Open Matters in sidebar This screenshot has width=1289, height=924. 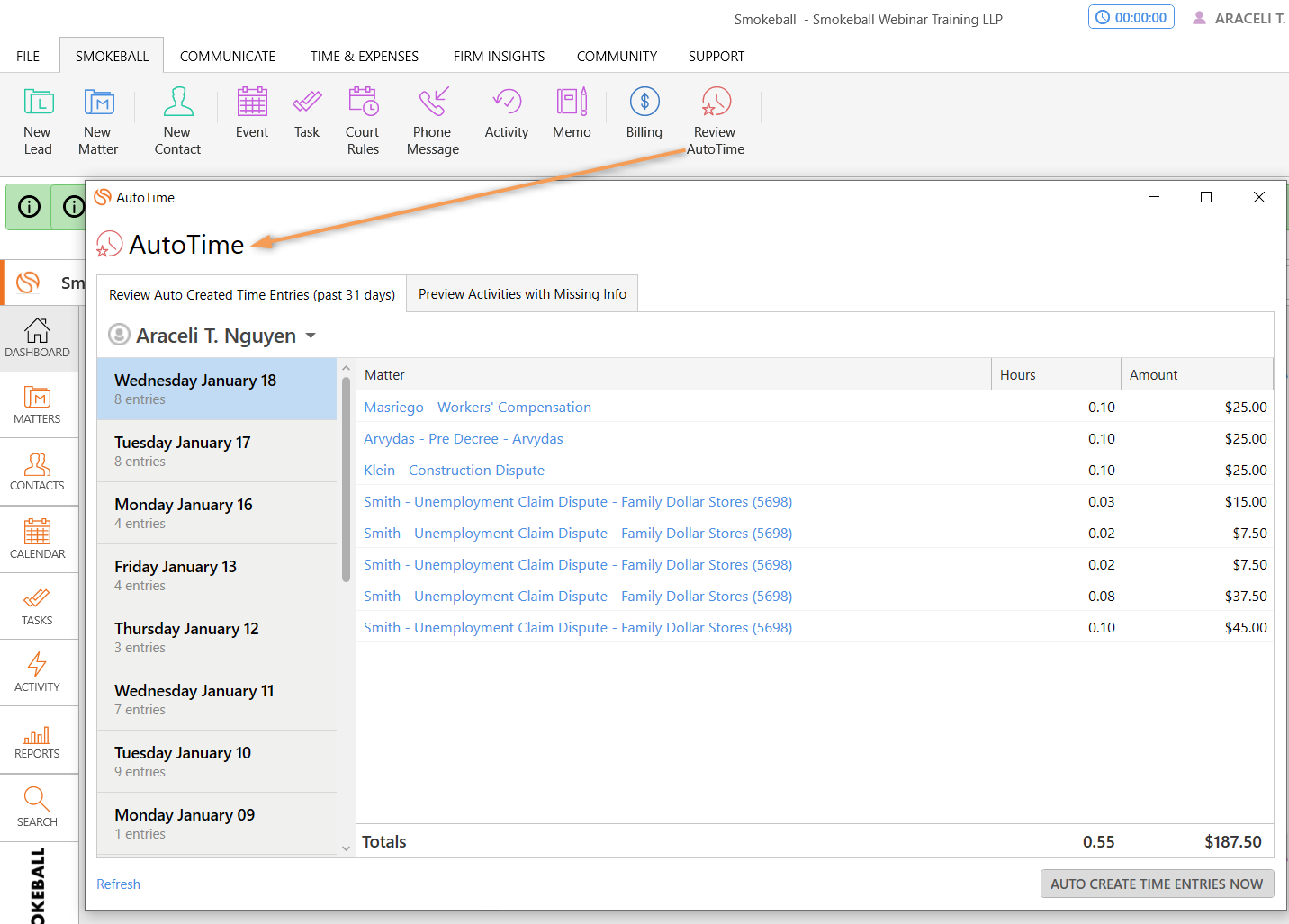click(37, 405)
